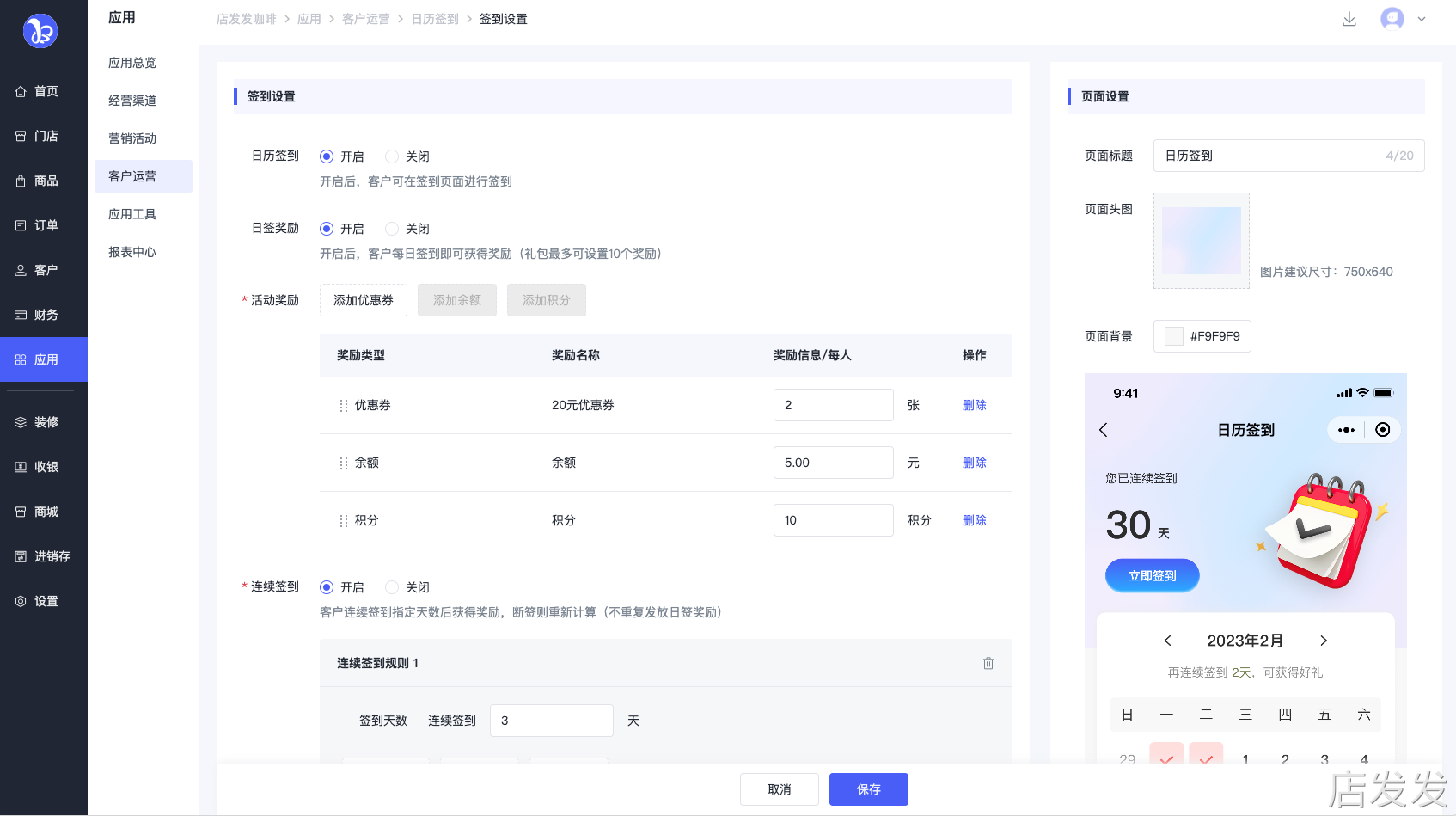Image resolution: width=1456 pixels, height=816 pixels.
Task: Open the 财务 finance icon
Action: pos(21,316)
